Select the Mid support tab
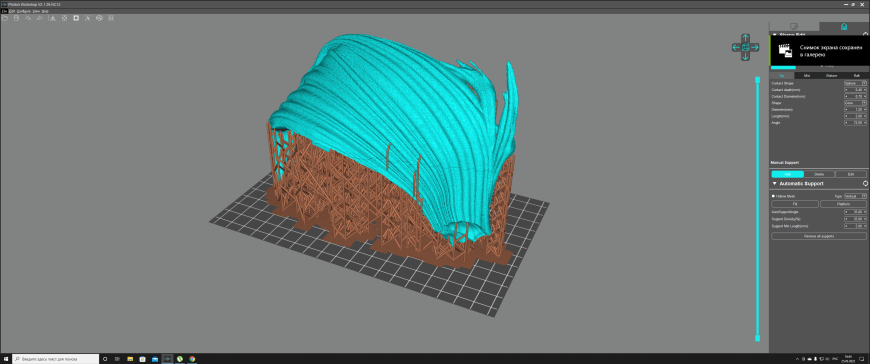Viewport: 870px width, 364px height. click(807, 75)
